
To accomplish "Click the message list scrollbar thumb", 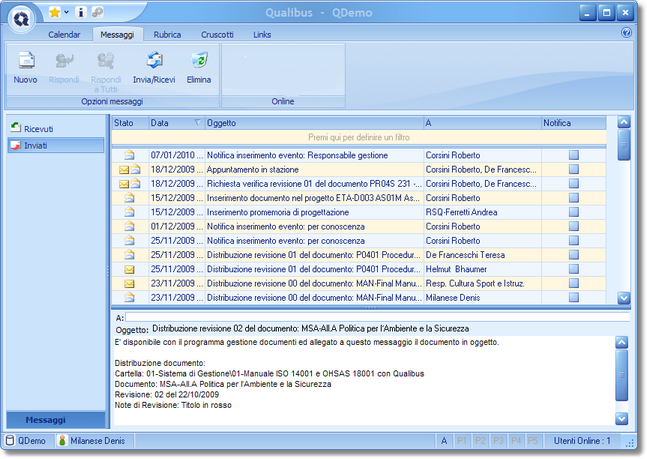I will (624, 145).
